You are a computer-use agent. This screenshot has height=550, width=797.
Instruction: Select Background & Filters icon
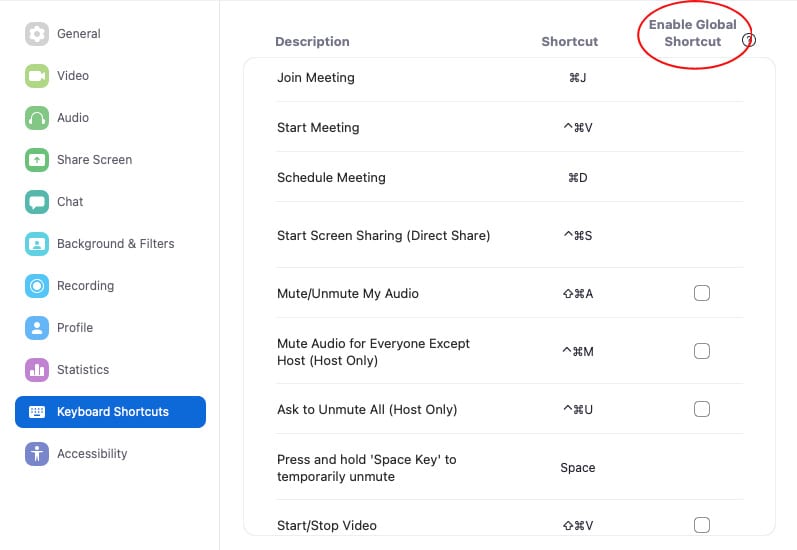[37, 244]
